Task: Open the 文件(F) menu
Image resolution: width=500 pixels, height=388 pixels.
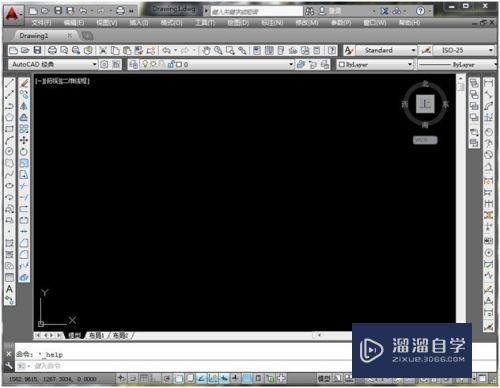Action: point(42,23)
